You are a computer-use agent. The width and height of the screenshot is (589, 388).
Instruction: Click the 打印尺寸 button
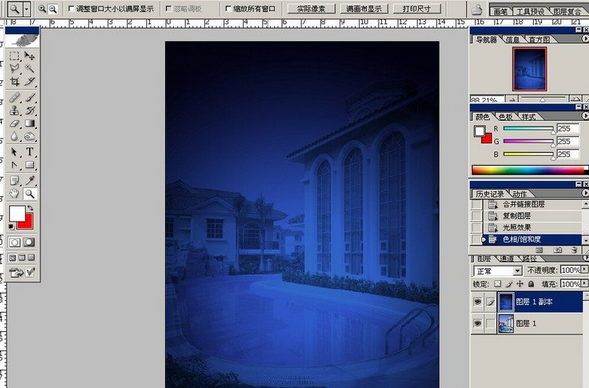pos(417,9)
